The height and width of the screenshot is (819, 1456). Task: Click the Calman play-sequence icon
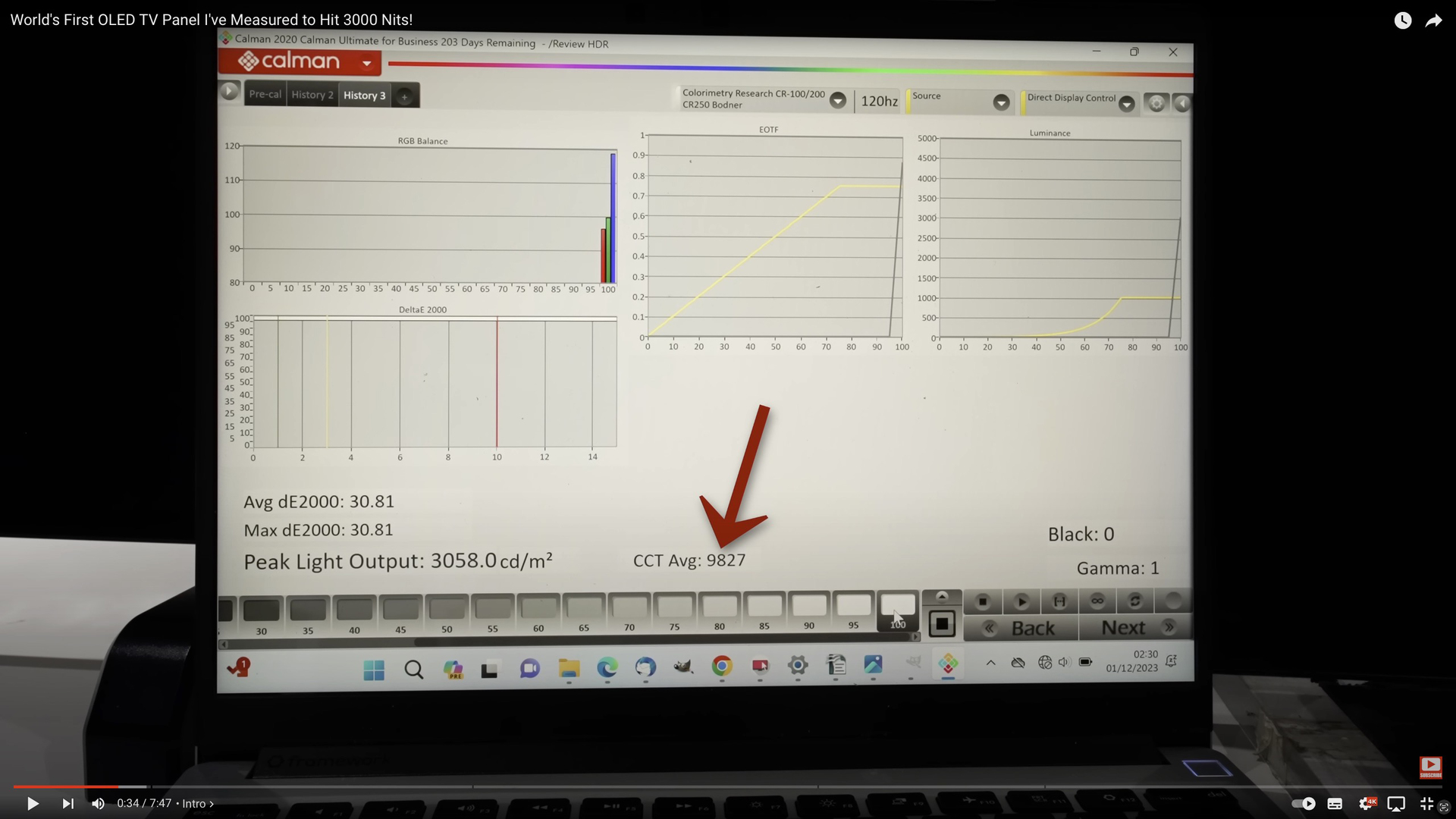[x=1021, y=601]
